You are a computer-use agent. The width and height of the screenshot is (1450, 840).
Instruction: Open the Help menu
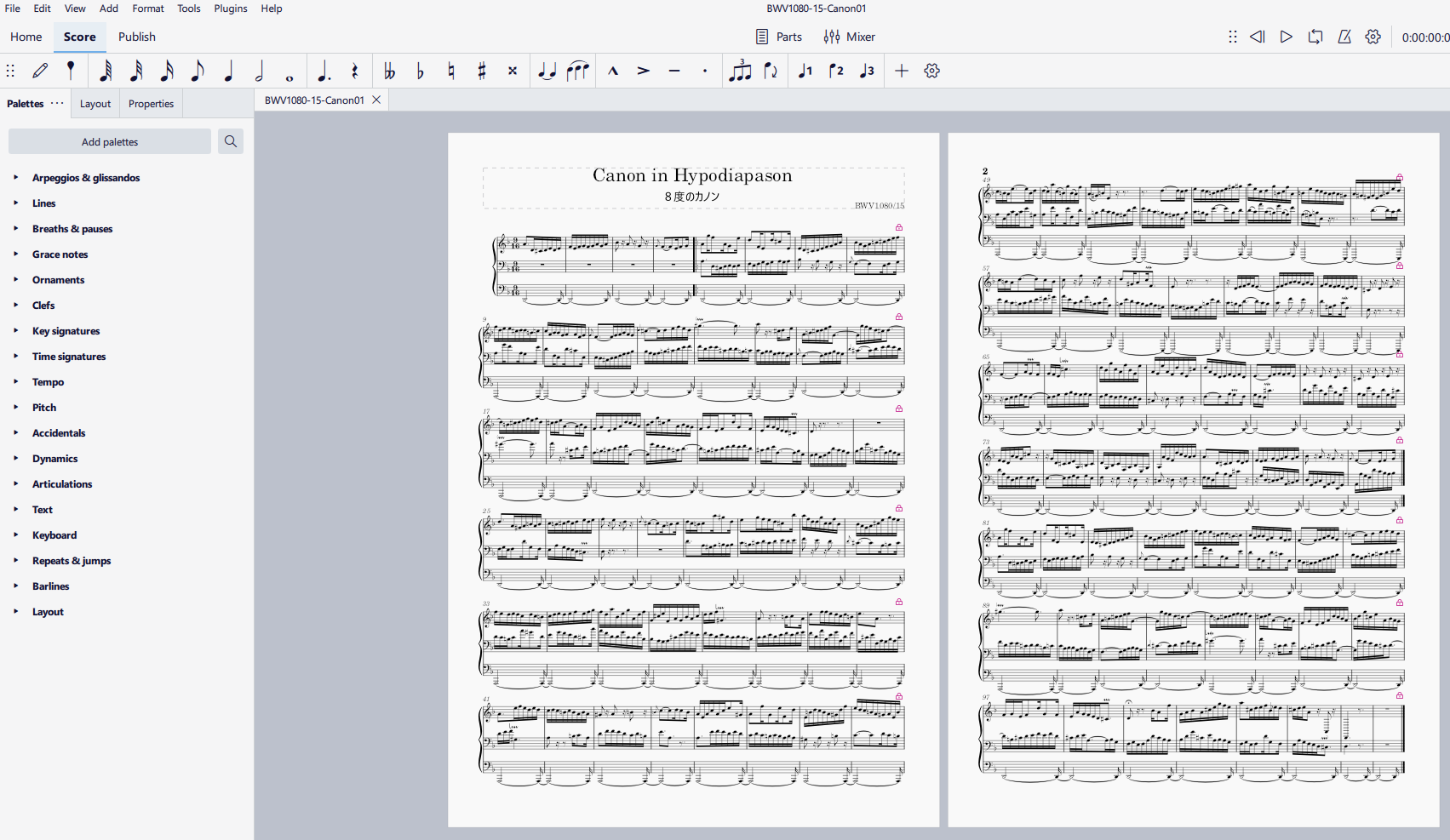tap(272, 9)
